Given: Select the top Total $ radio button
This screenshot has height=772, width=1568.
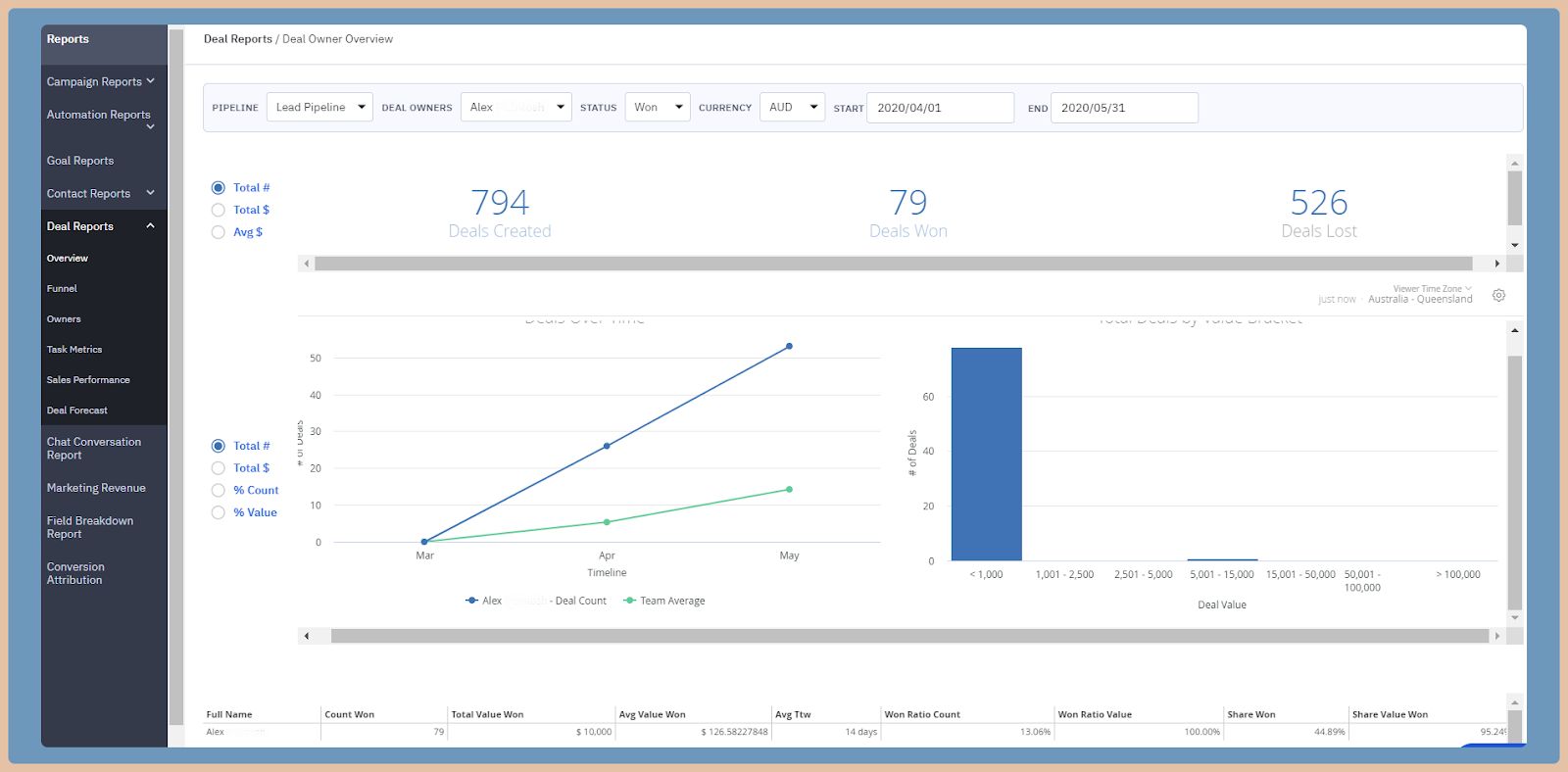Looking at the screenshot, I should pyautogui.click(x=219, y=210).
